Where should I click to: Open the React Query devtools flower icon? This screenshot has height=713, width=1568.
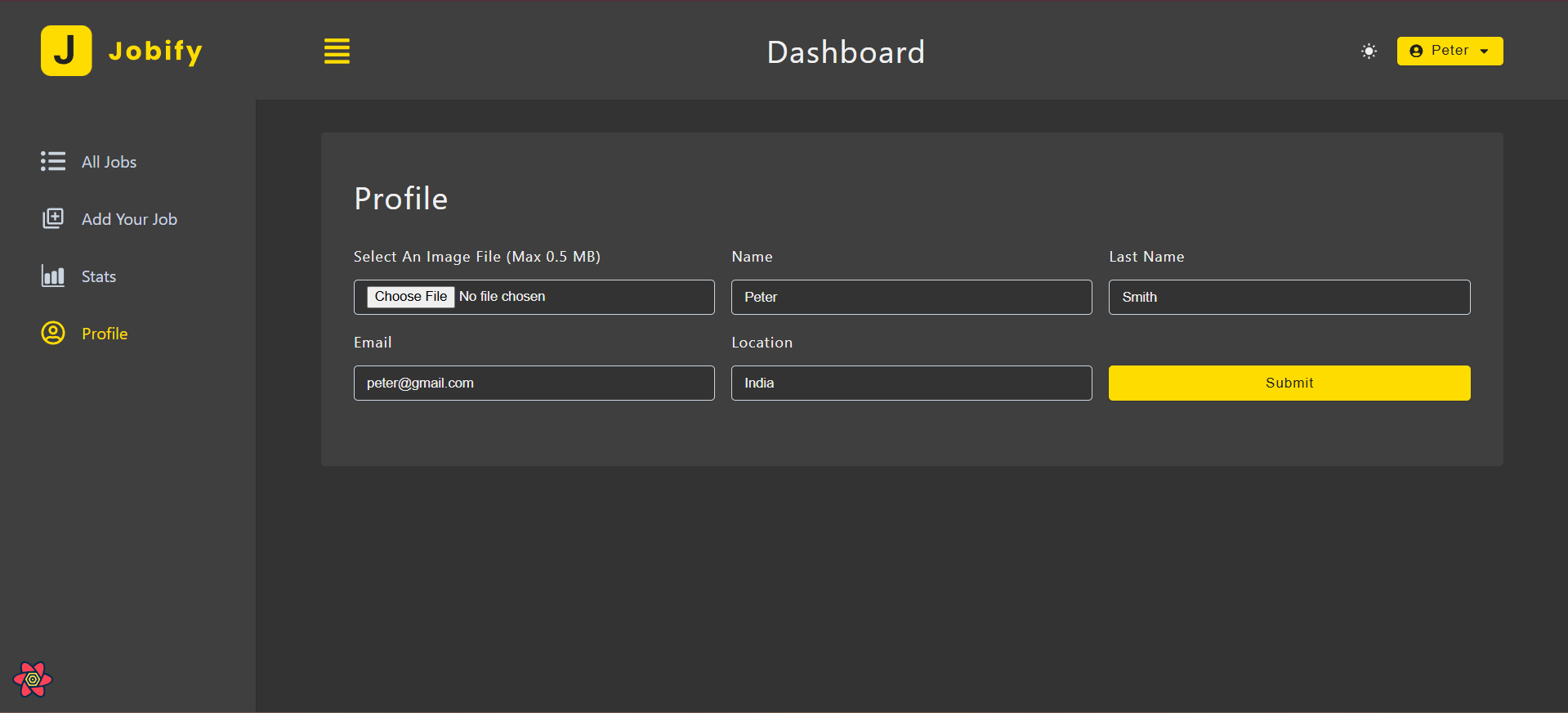33,679
